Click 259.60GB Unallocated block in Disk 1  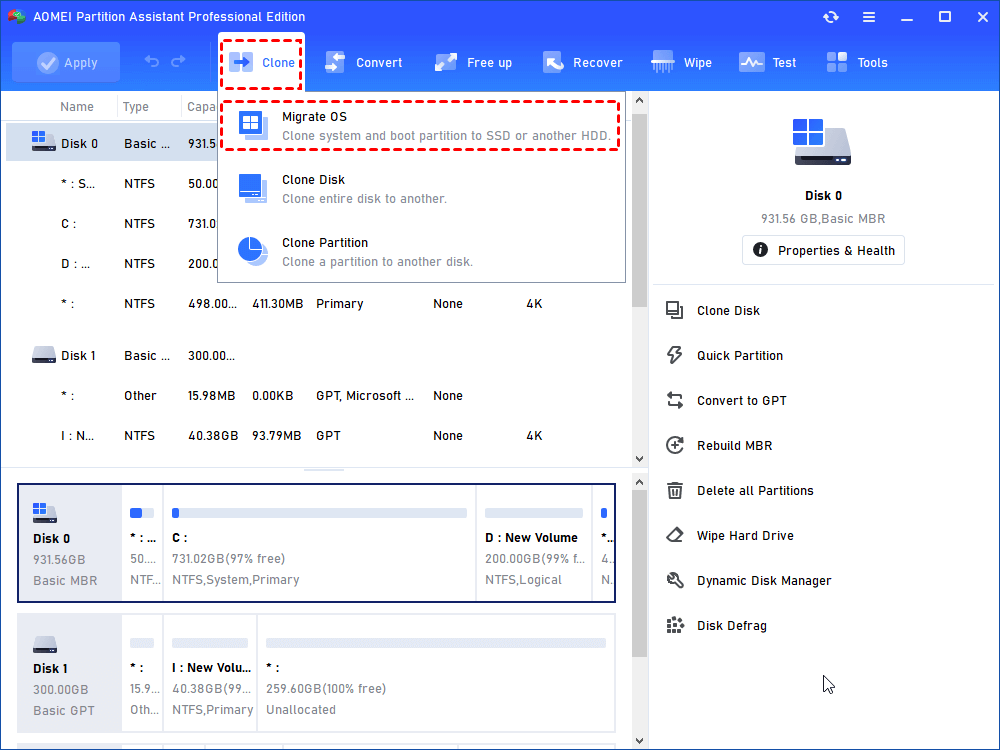436,673
